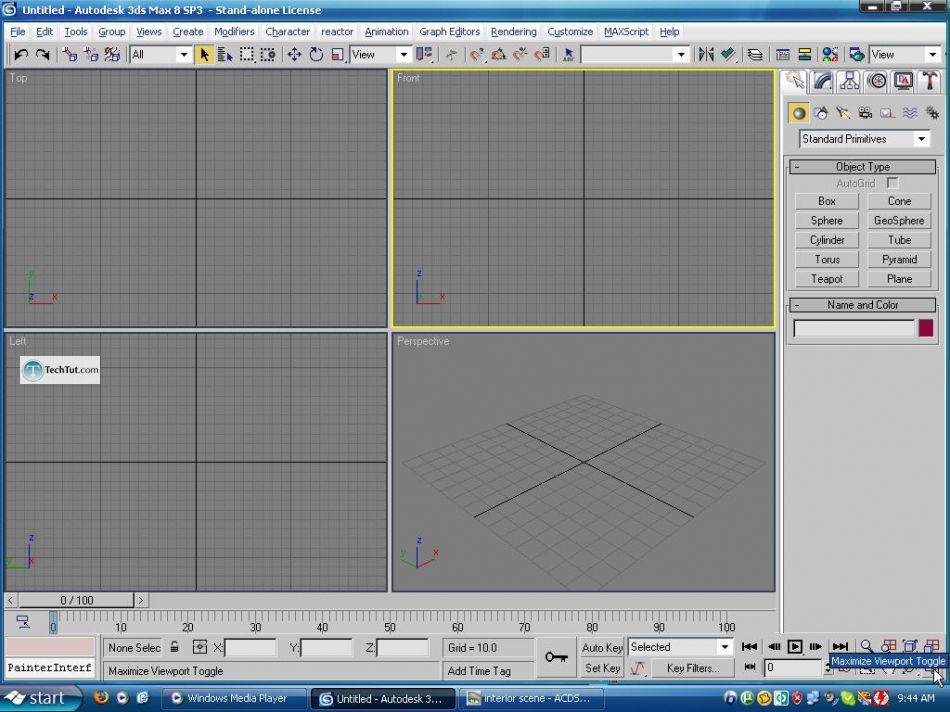Image resolution: width=950 pixels, height=712 pixels.
Task: Toggle Spinner Snap in the toolbar
Action: pyautogui.click(x=542, y=55)
